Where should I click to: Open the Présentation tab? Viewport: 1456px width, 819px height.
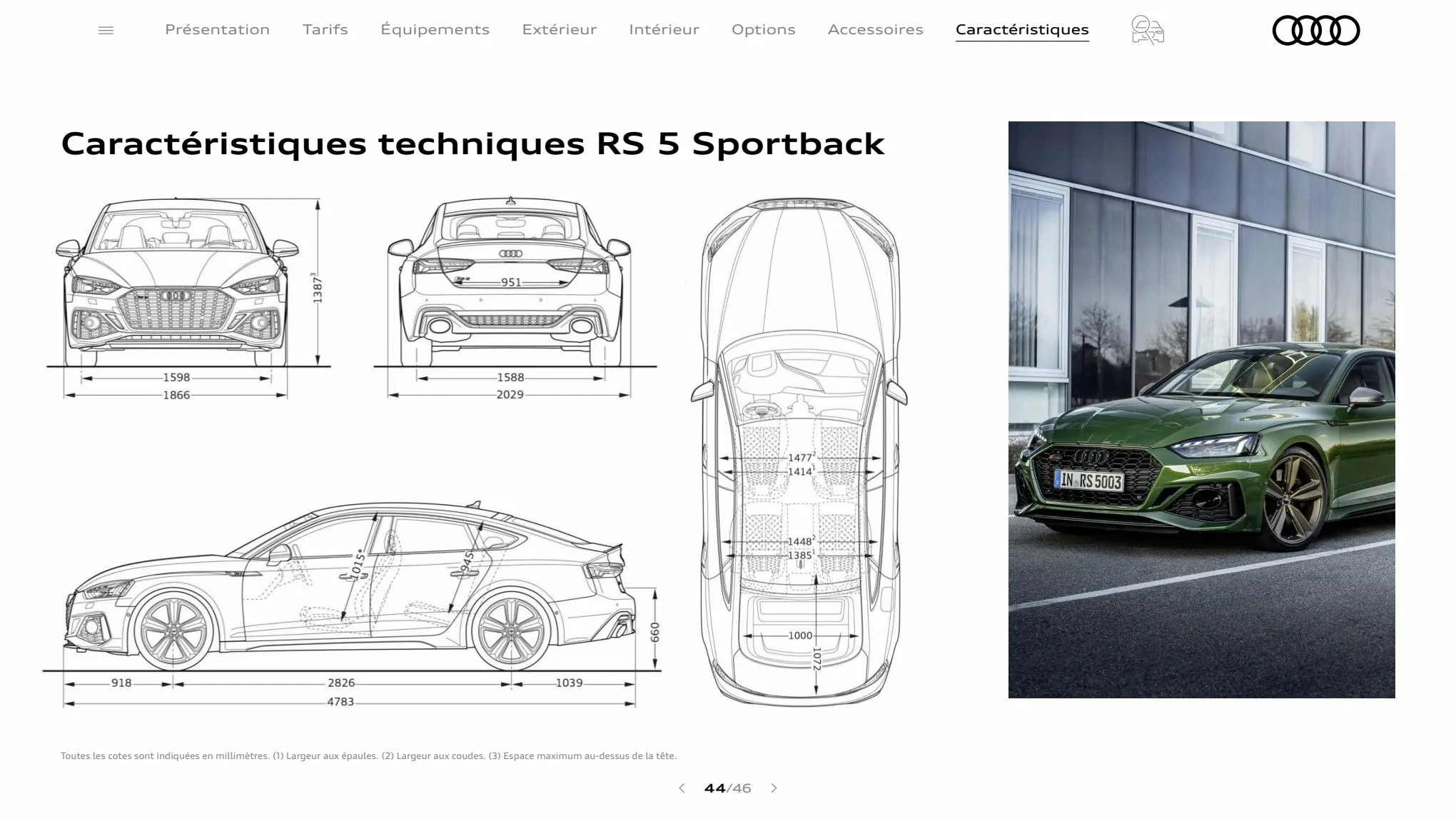pos(217,29)
